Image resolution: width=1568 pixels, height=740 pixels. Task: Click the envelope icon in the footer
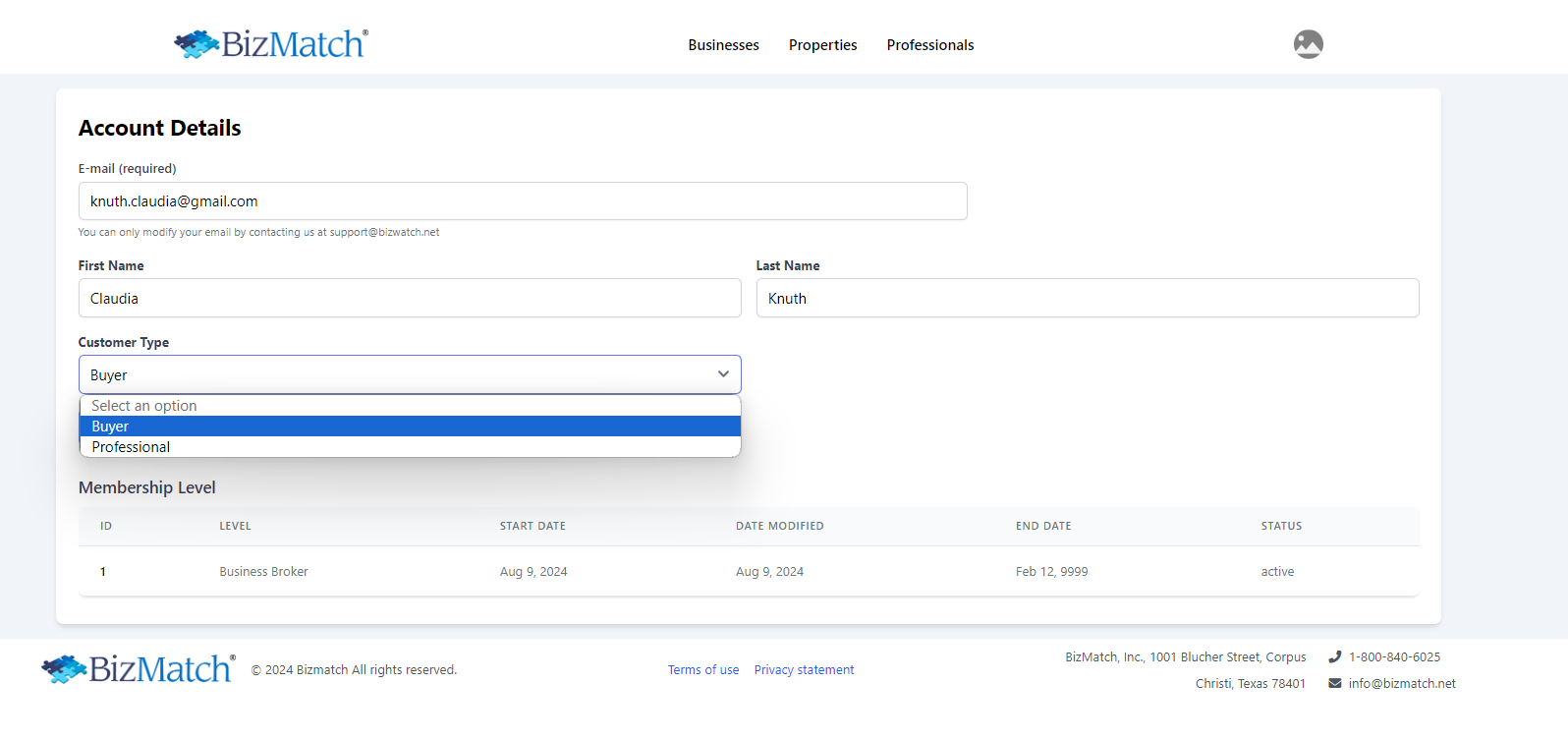(1334, 684)
